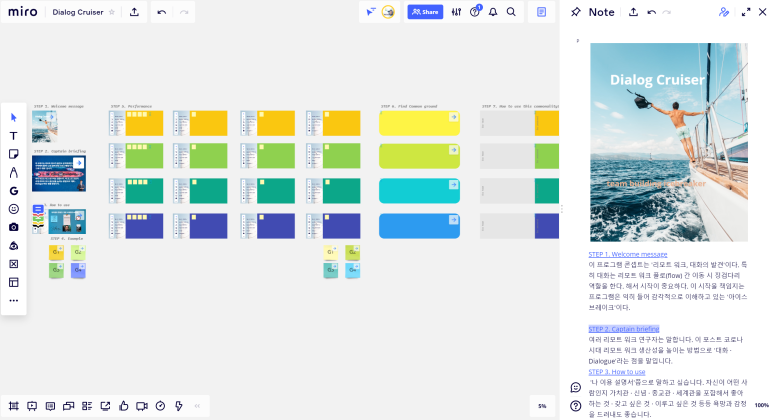Click the 100% note zoom indicator
The width and height of the screenshot is (773, 420).
click(x=762, y=405)
